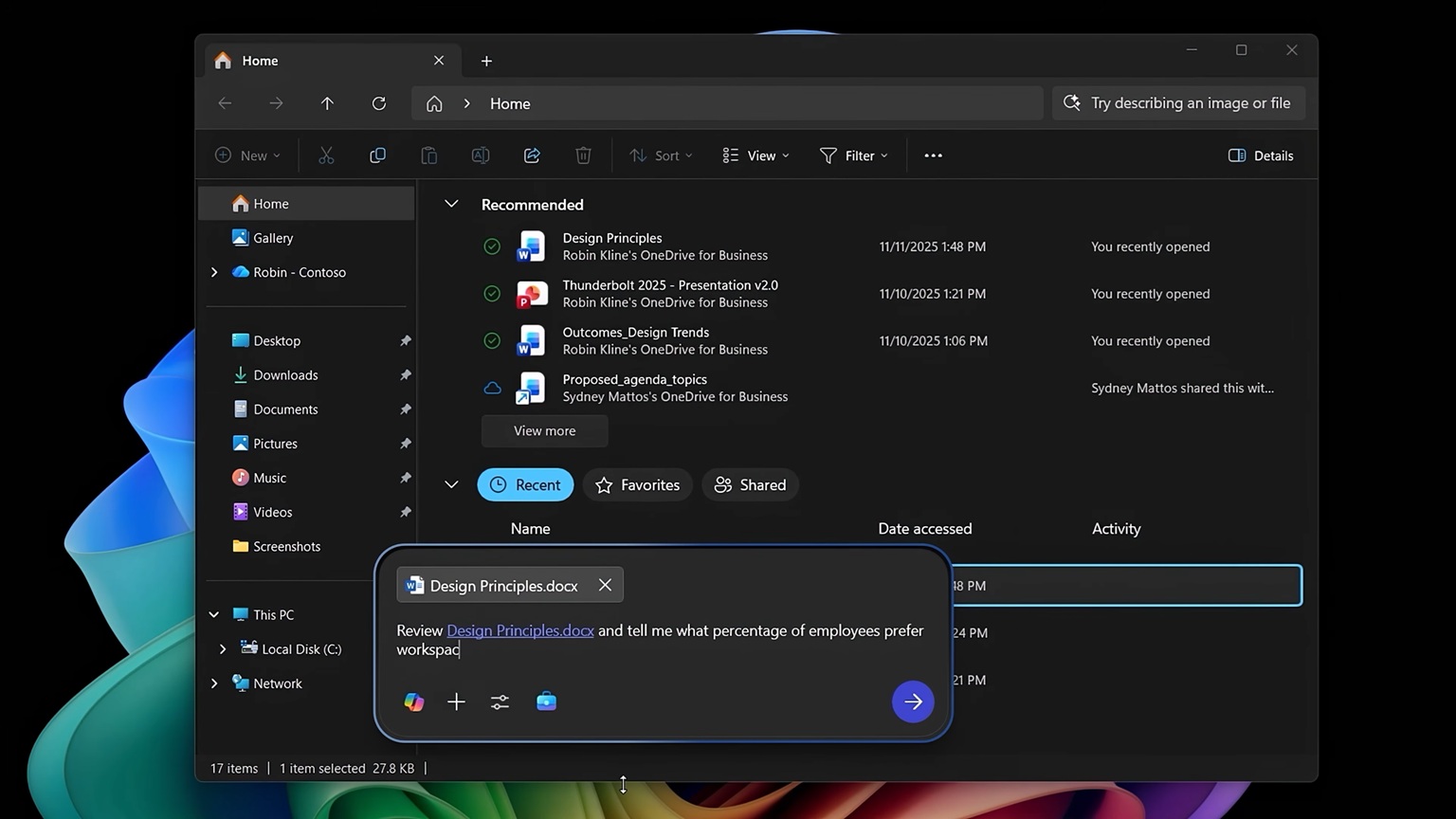Open the See more ellipsis in toolbar
This screenshot has width=1456, height=819.
pyautogui.click(x=932, y=155)
